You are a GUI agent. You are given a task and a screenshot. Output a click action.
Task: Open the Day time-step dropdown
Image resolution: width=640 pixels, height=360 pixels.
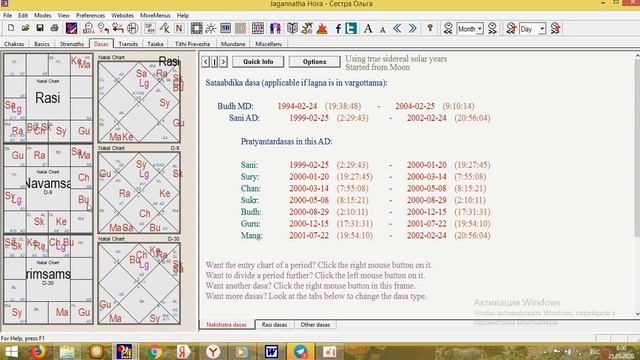pos(542,29)
